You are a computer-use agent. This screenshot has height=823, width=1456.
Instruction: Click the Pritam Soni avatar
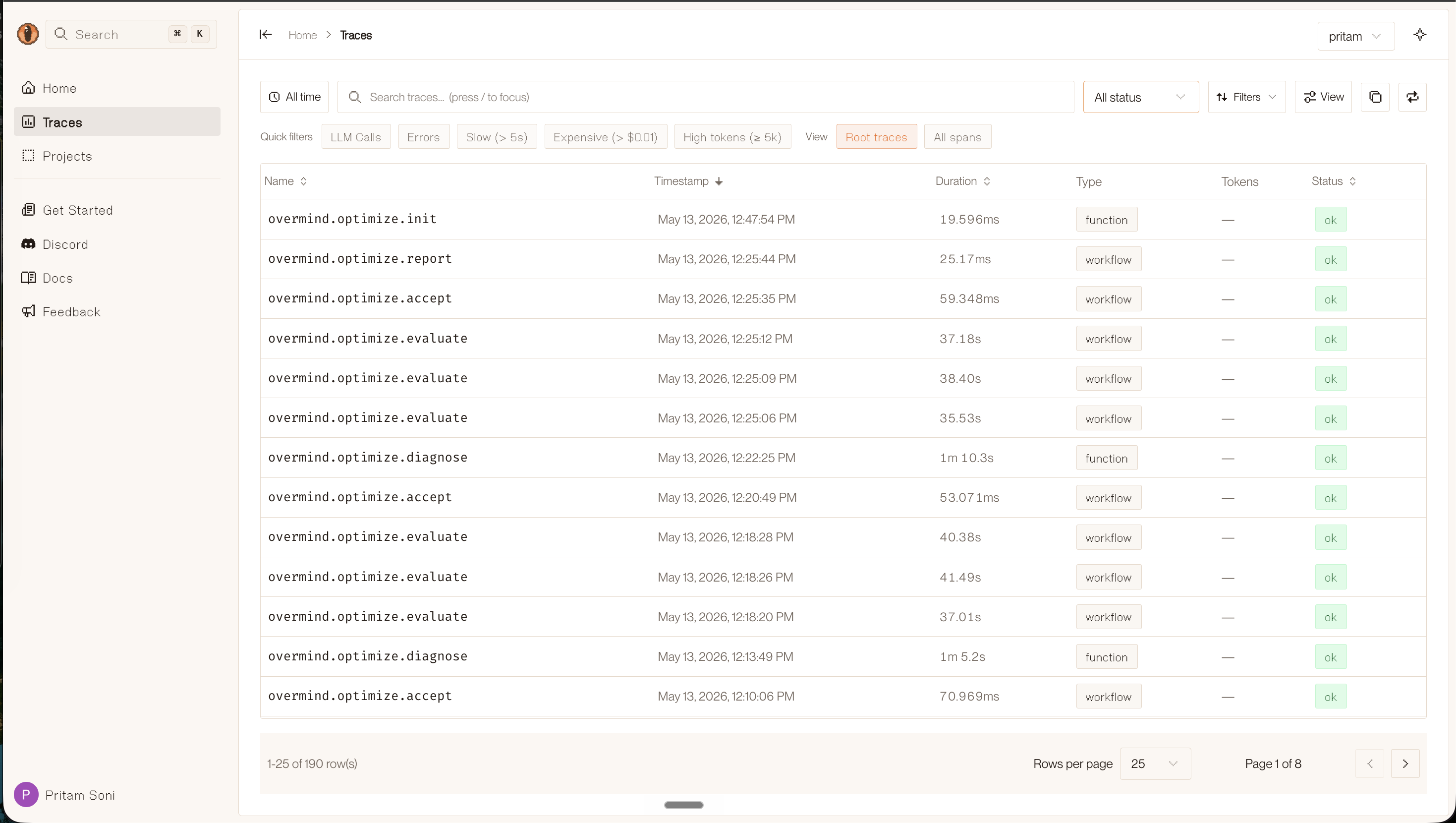coord(26,794)
